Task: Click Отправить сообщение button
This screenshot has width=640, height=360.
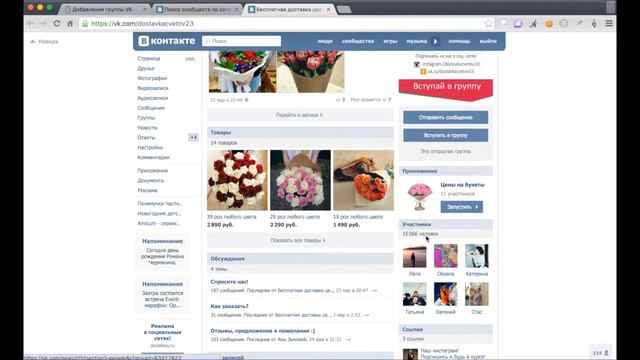Action: click(x=446, y=117)
